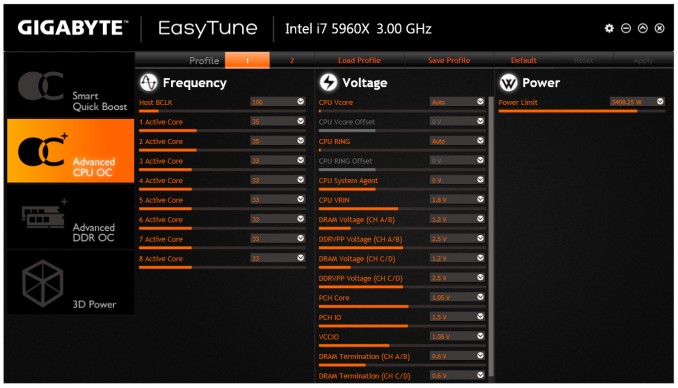This screenshot has height=388, width=678.
Task: Click Load Profile
Action: pos(359,60)
